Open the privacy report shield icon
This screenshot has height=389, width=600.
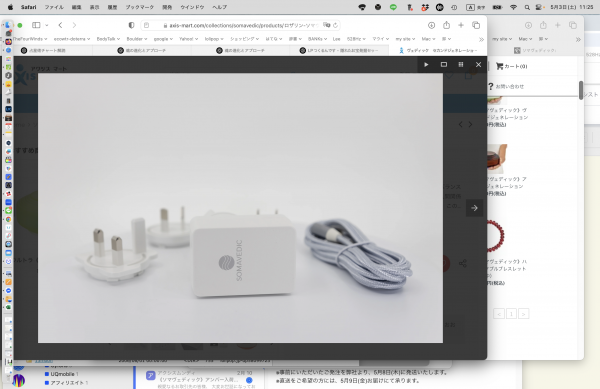pyautogui.click(x=131, y=25)
